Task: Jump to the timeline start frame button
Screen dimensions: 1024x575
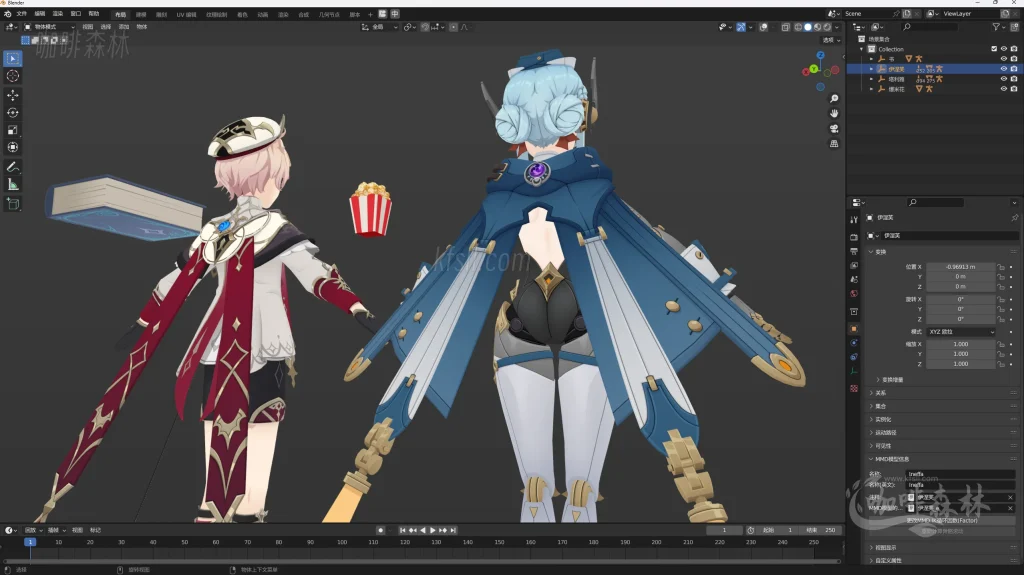Action: tap(402, 531)
